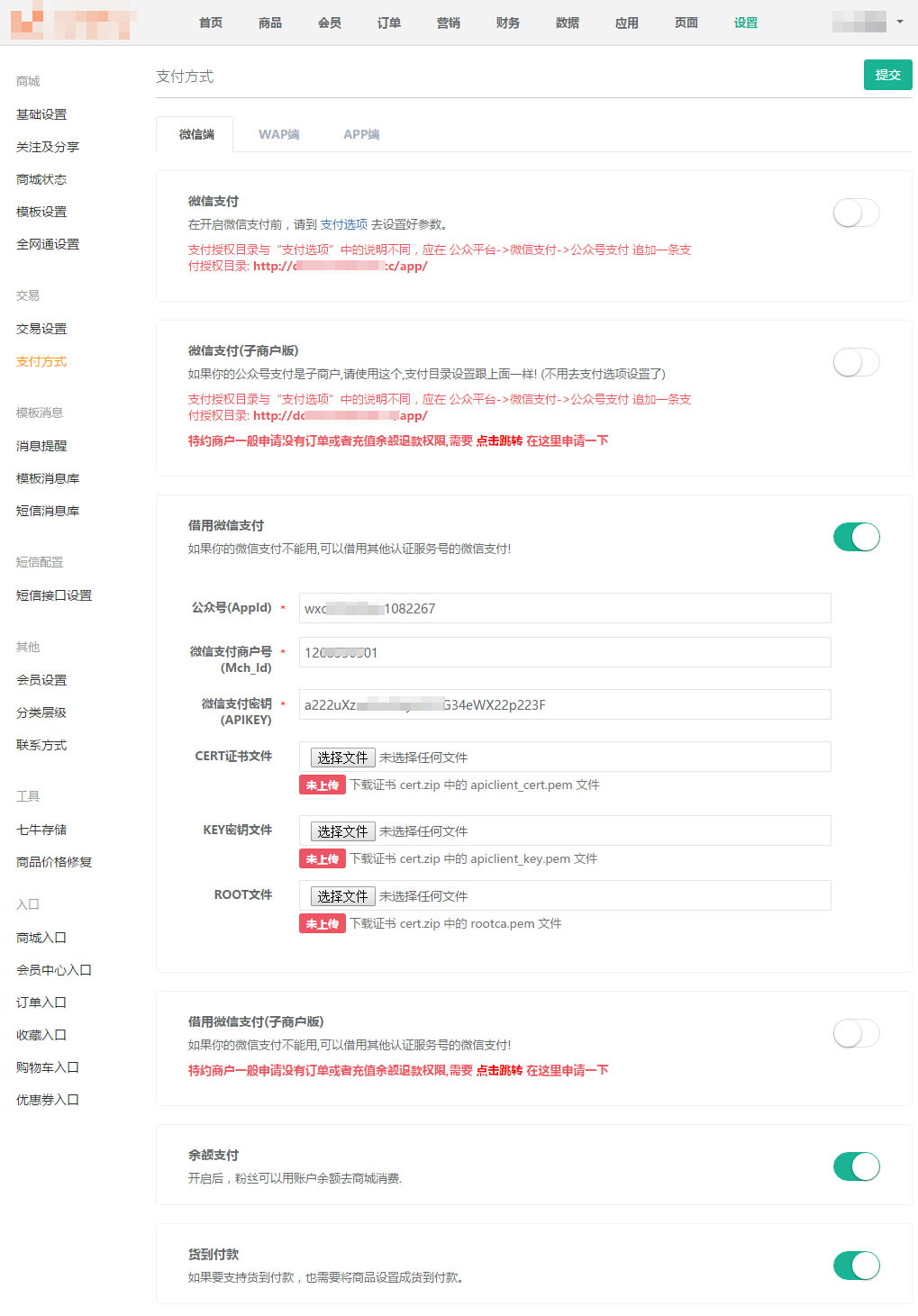Screen dimensions: 918x1316
Task: Enable 借用微信支付(子商户版) toggle
Action: pos(856,1033)
